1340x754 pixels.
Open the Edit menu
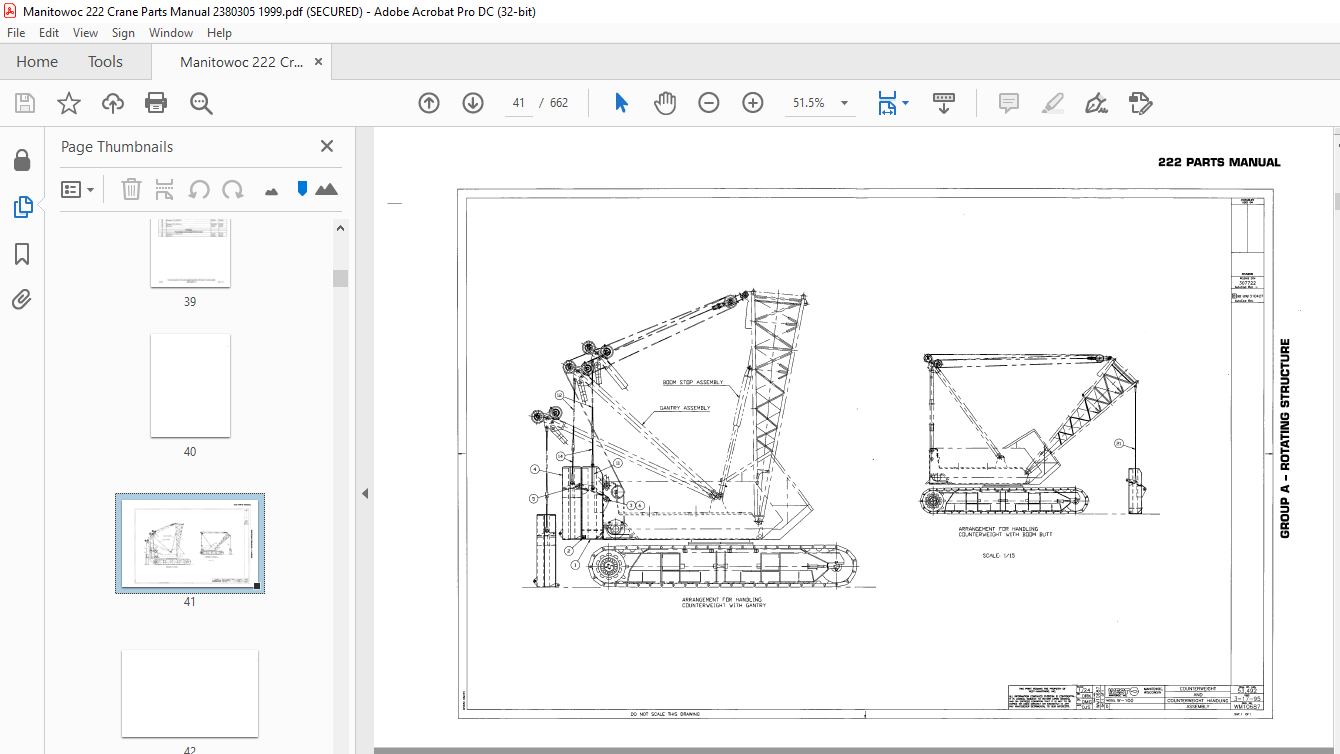point(49,33)
